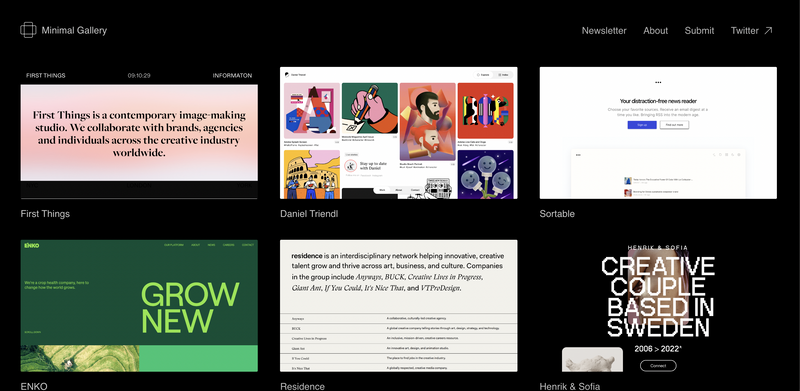Open the Twitter link
The width and height of the screenshot is (800, 391).
(744, 31)
